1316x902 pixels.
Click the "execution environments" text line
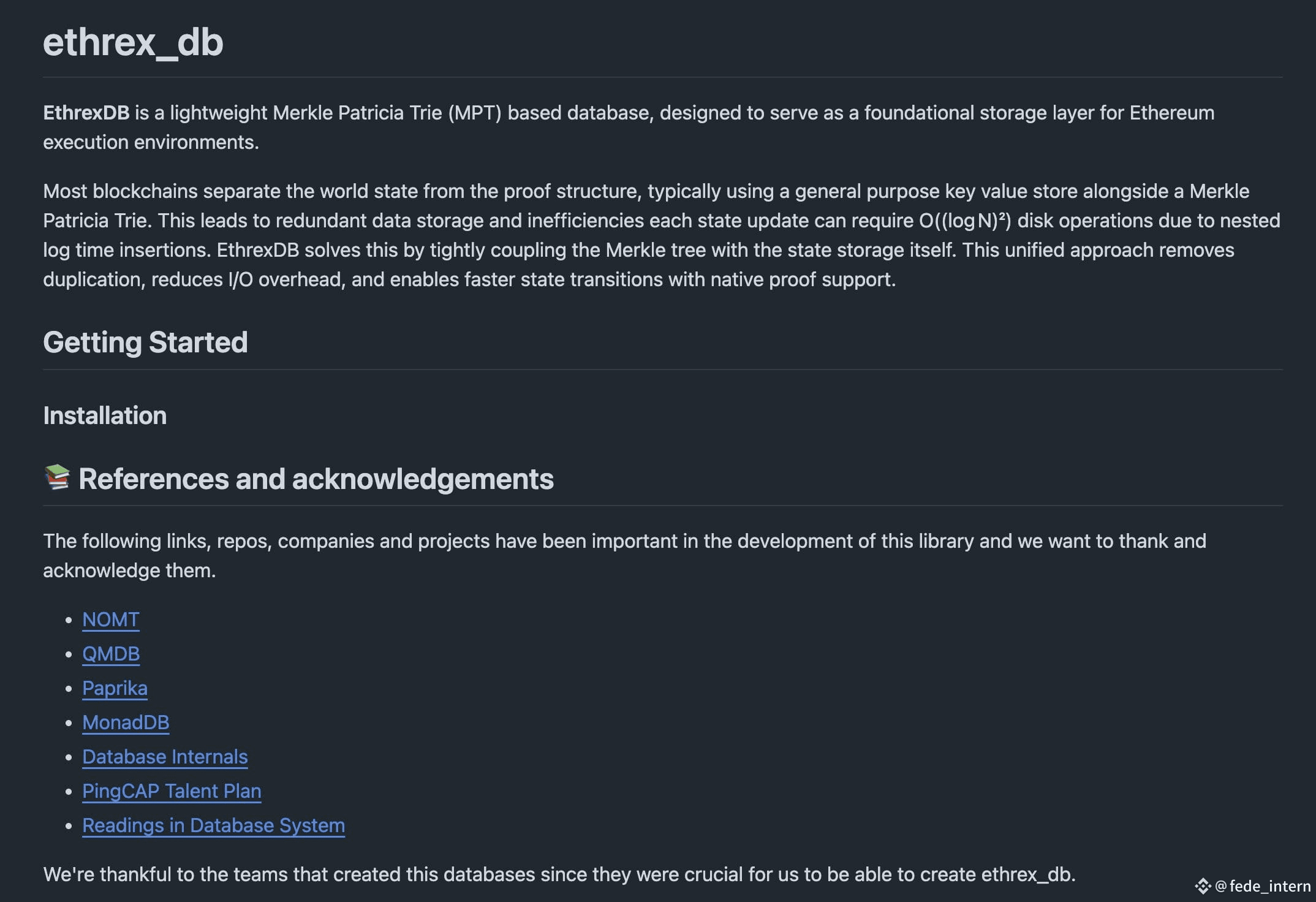tap(151, 142)
